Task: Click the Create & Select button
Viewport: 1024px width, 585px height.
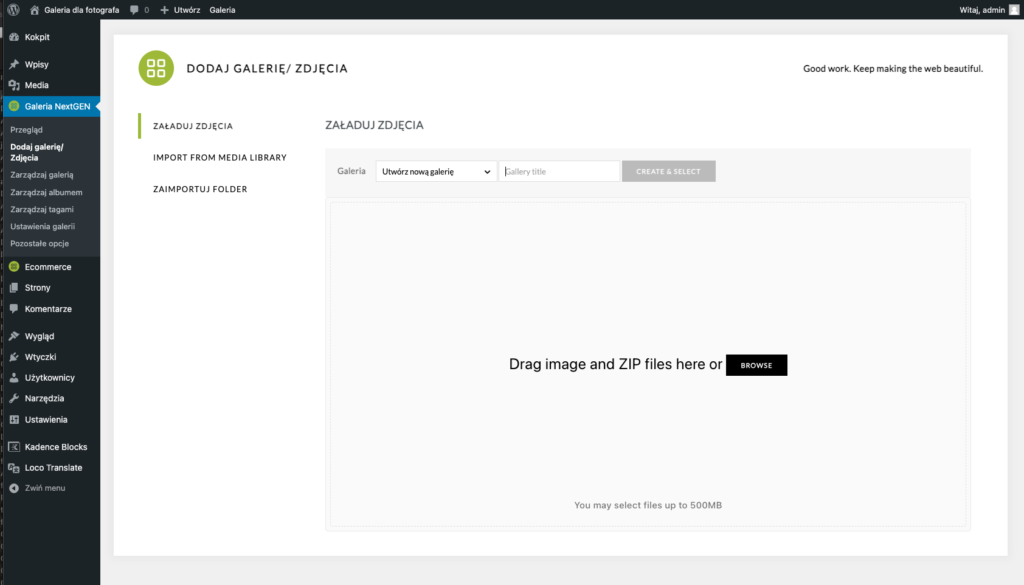Action: [x=668, y=171]
